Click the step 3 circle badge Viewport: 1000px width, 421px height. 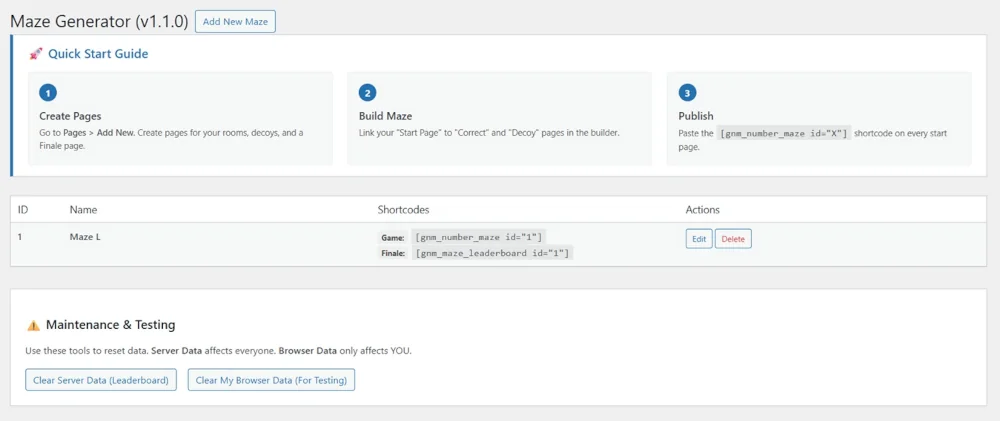coord(687,93)
